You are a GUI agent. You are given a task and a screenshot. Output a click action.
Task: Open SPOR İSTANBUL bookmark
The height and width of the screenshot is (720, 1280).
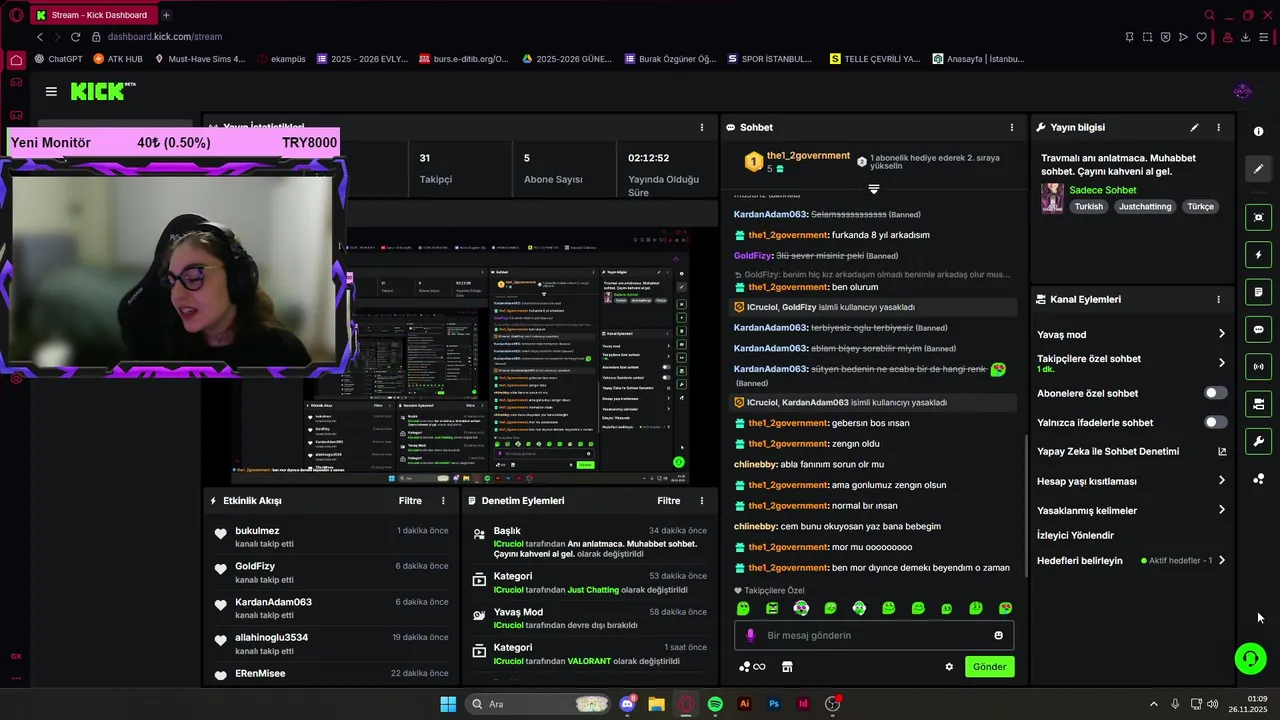click(769, 59)
